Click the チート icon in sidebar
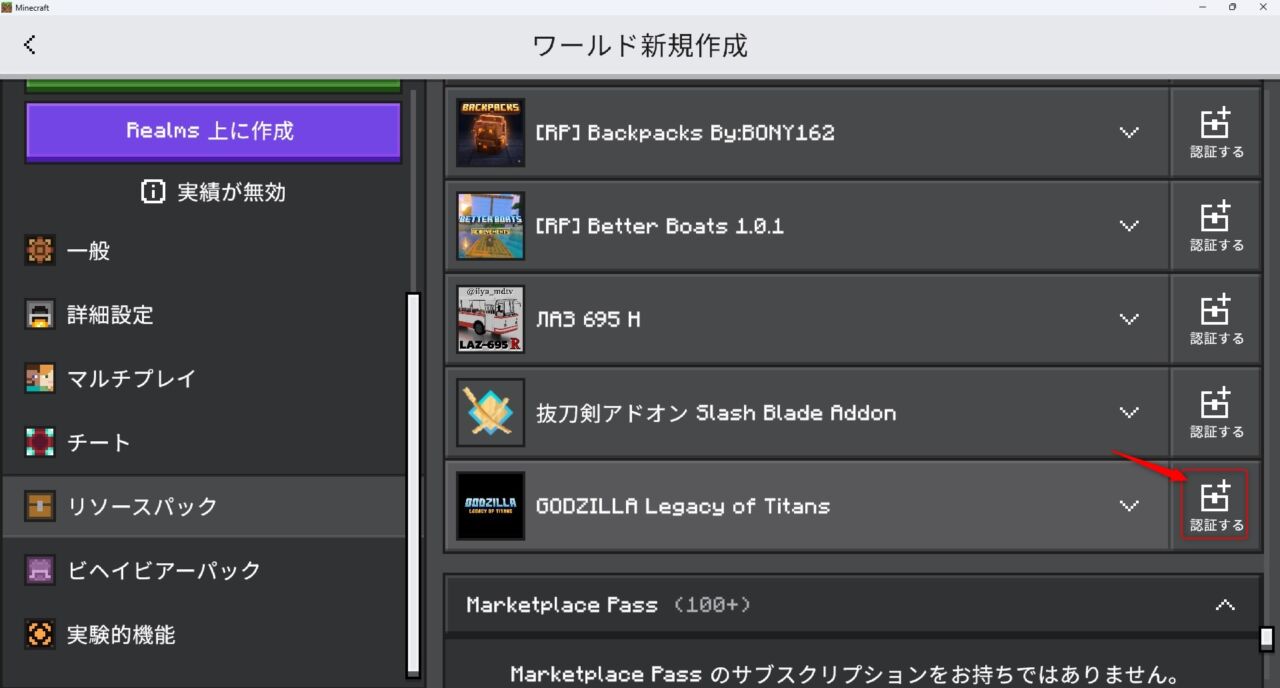This screenshot has width=1280, height=688. coord(40,443)
